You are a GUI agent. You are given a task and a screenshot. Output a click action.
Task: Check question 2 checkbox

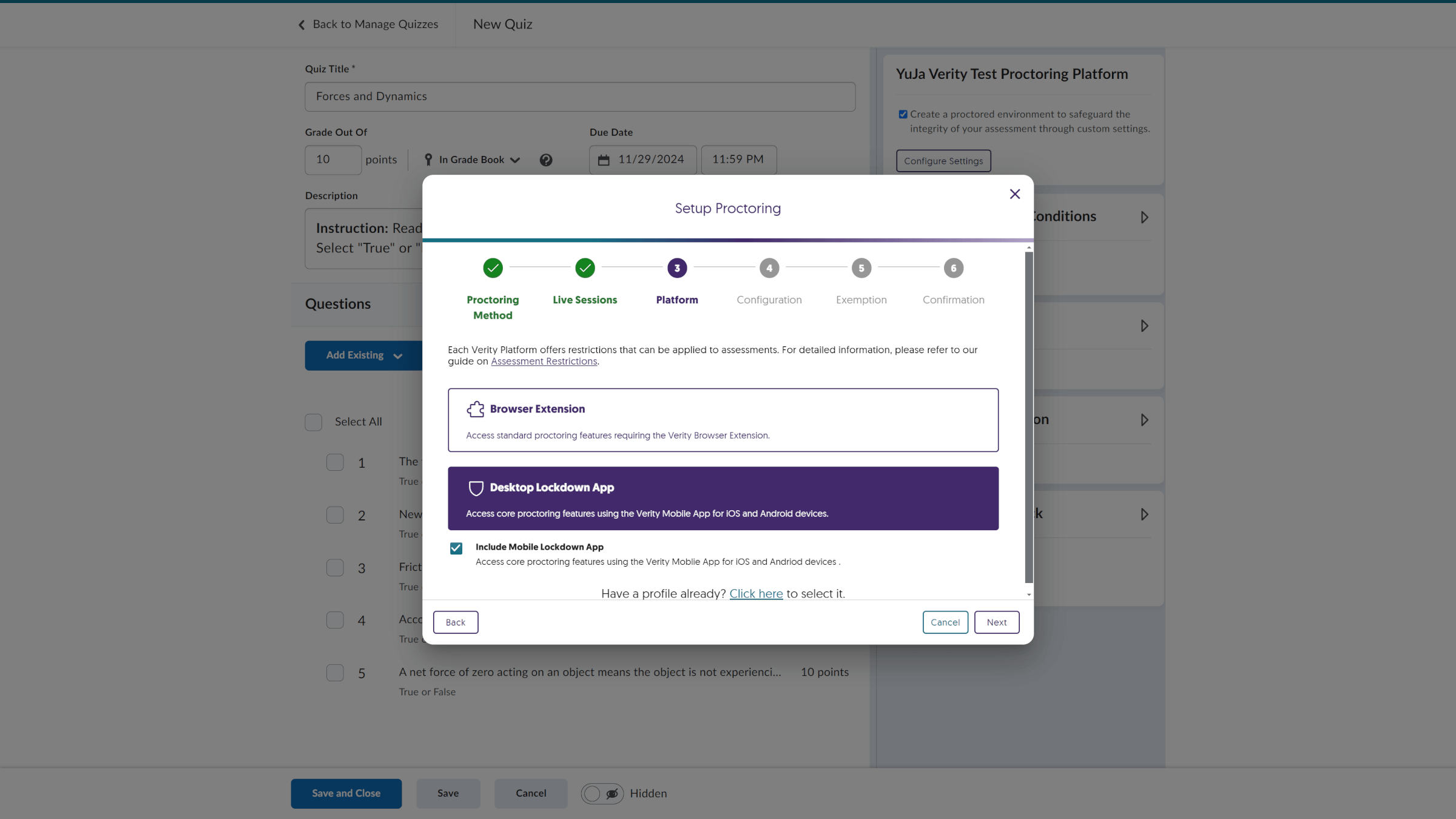tap(335, 515)
